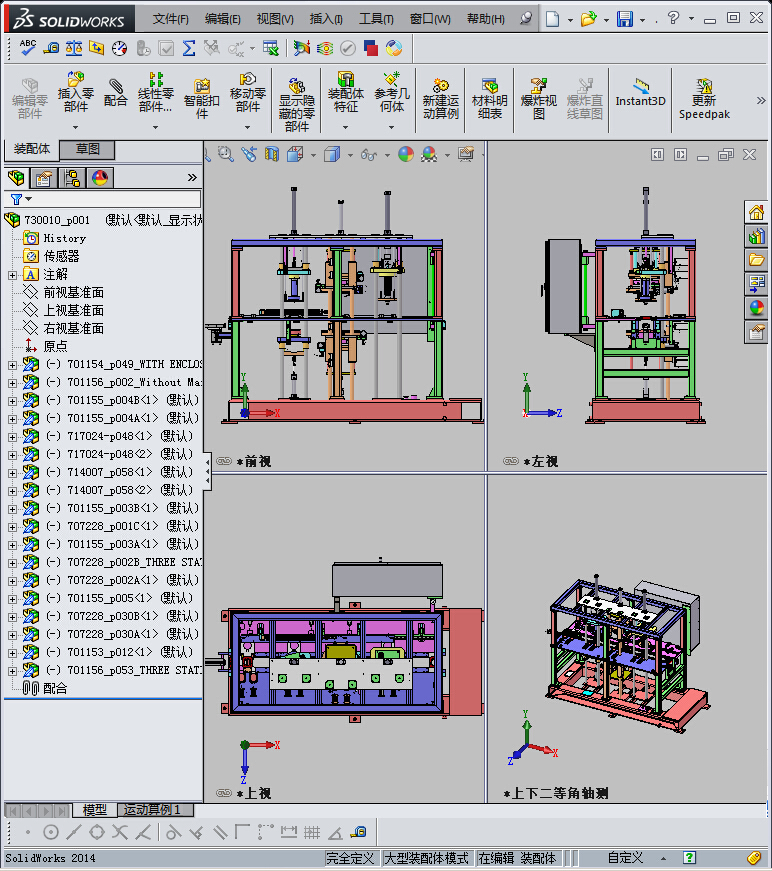This screenshot has height=871, width=772.
Task: Open FeatureManager design tree tab icon
Action: [17, 178]
